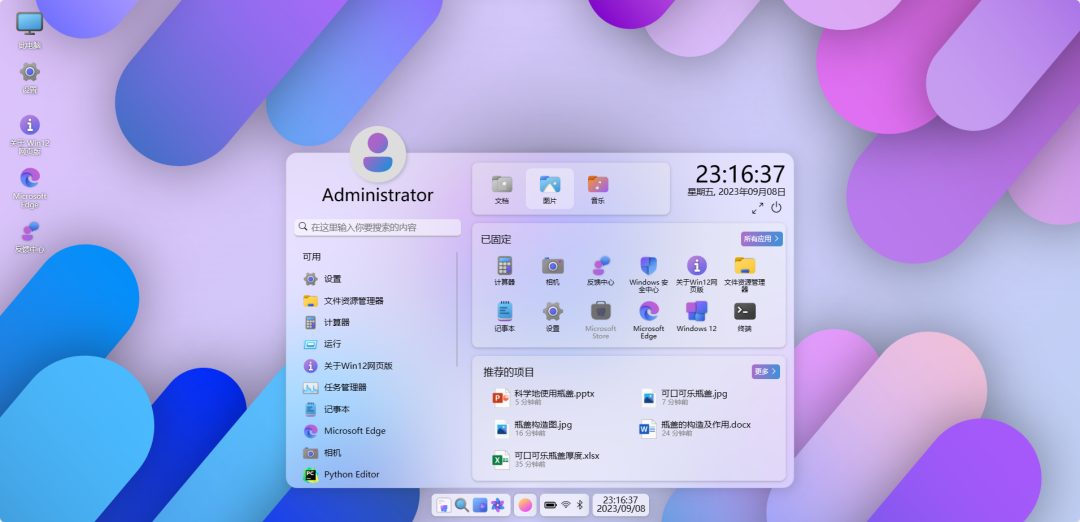The image size is (1080, 522).
Task: Click the Administrator user avatar
Action: [x=377, y=154]
